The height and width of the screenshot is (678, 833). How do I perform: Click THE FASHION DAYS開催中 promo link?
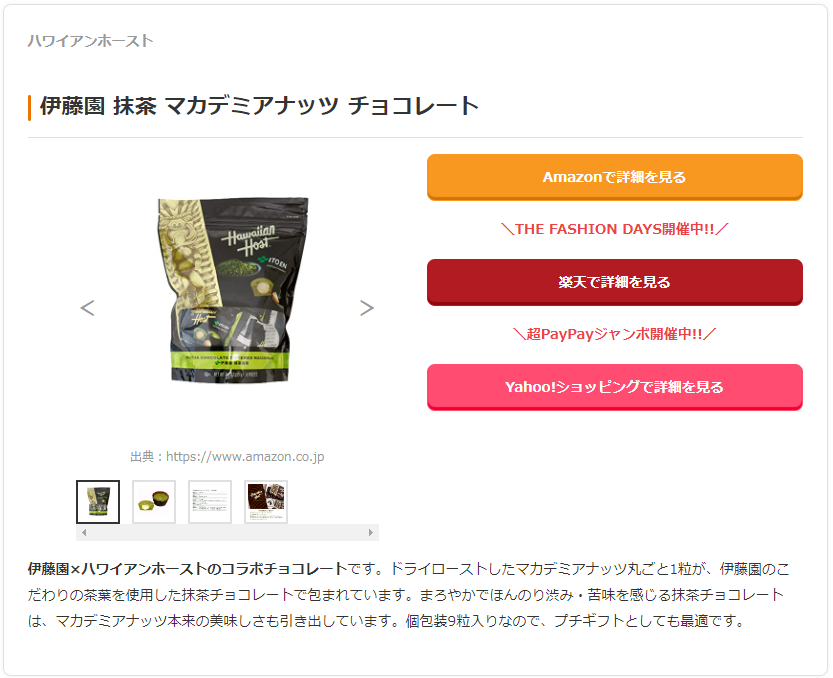pos(615,229)
